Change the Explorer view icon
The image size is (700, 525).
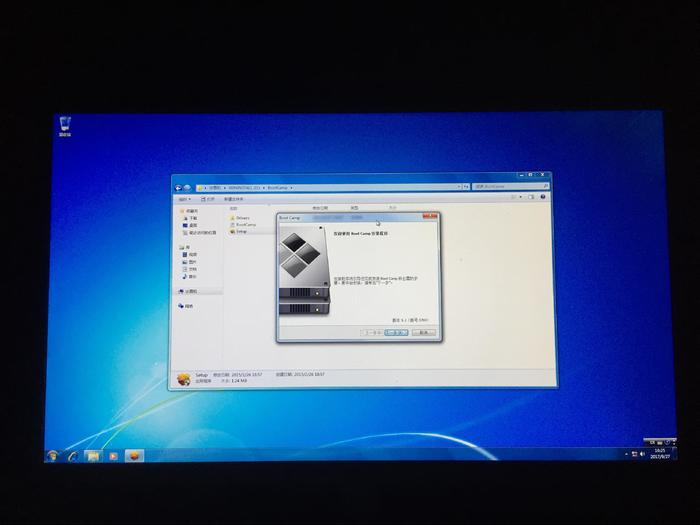[x=513, y=197]
